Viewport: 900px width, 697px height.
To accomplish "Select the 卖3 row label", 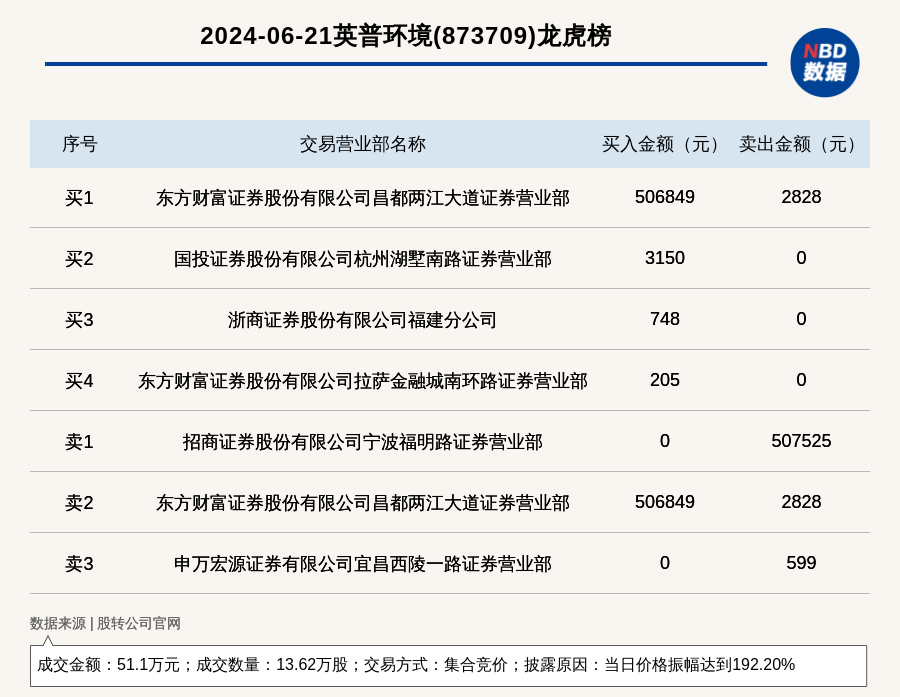I will click(x=79, y=564).
